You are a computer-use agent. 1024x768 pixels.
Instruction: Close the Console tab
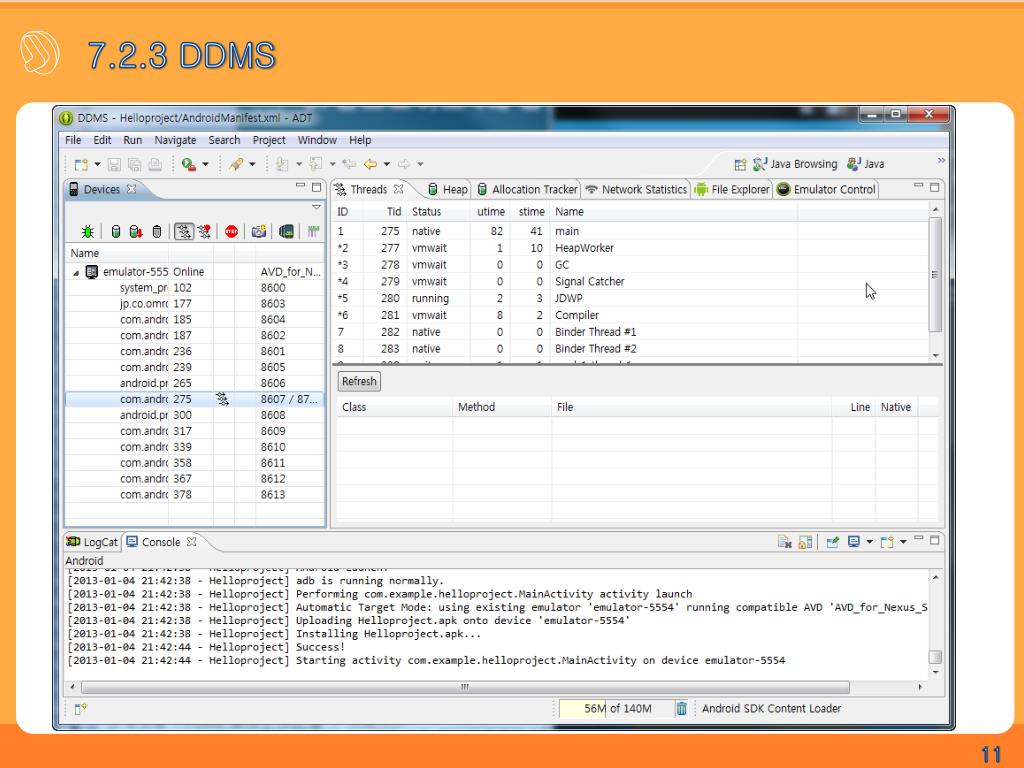point(191,542)
